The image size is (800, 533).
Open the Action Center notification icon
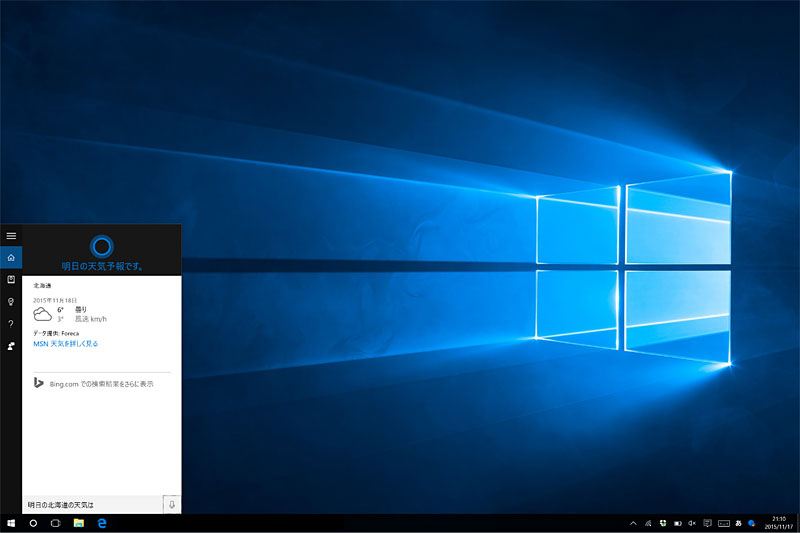coord(707,523)
